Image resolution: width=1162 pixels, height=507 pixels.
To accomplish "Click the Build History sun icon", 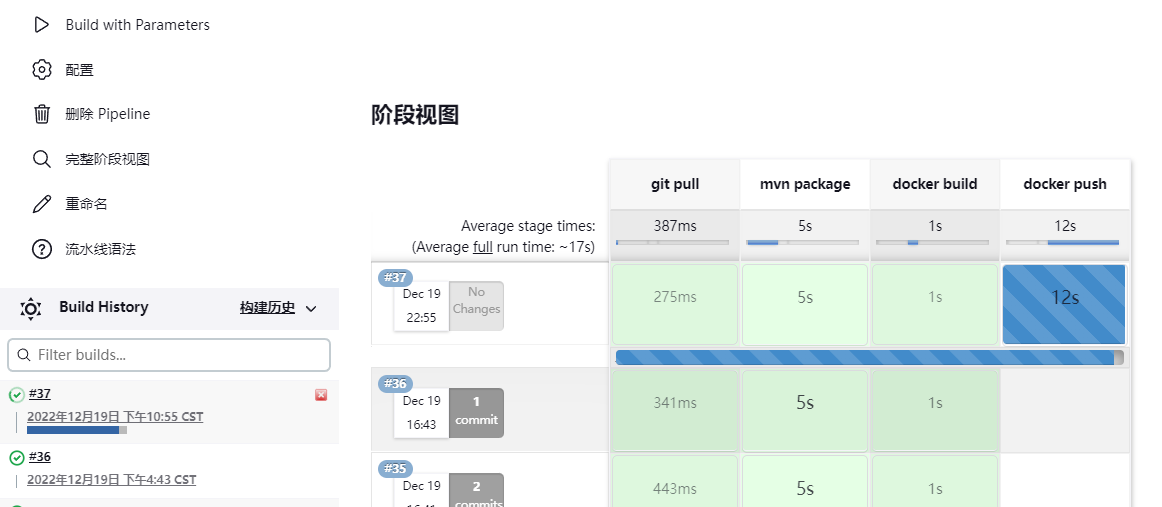I will tap(31, 308).
